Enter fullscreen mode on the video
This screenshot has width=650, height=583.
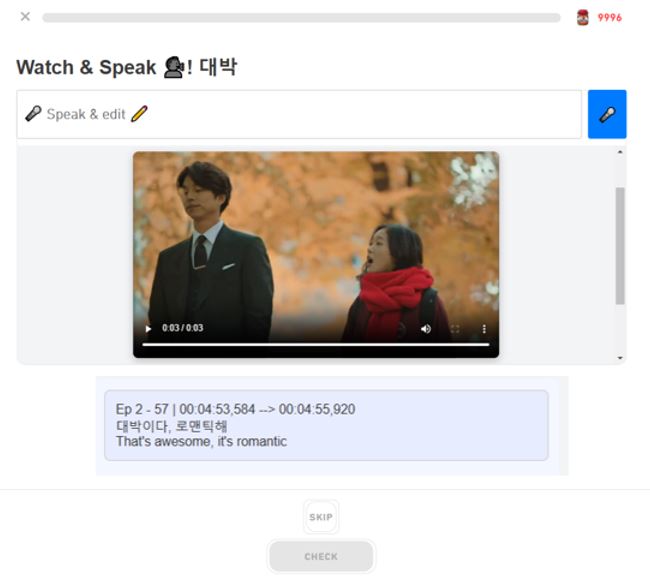pyautogui.click(x=455, y=328)
